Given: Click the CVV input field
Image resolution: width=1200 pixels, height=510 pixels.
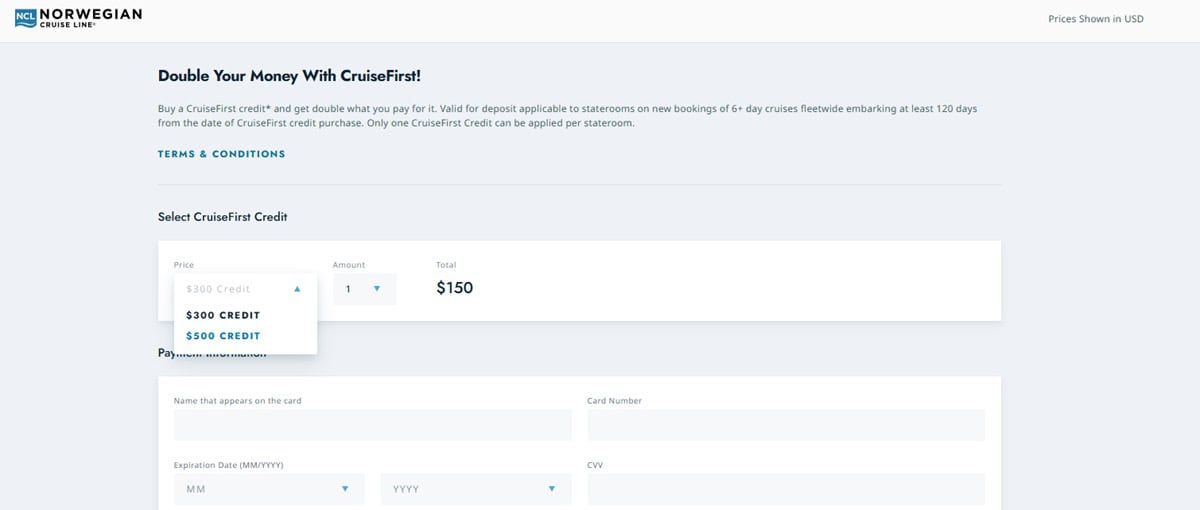Looking at the screenshot, I should coord(785,489).
